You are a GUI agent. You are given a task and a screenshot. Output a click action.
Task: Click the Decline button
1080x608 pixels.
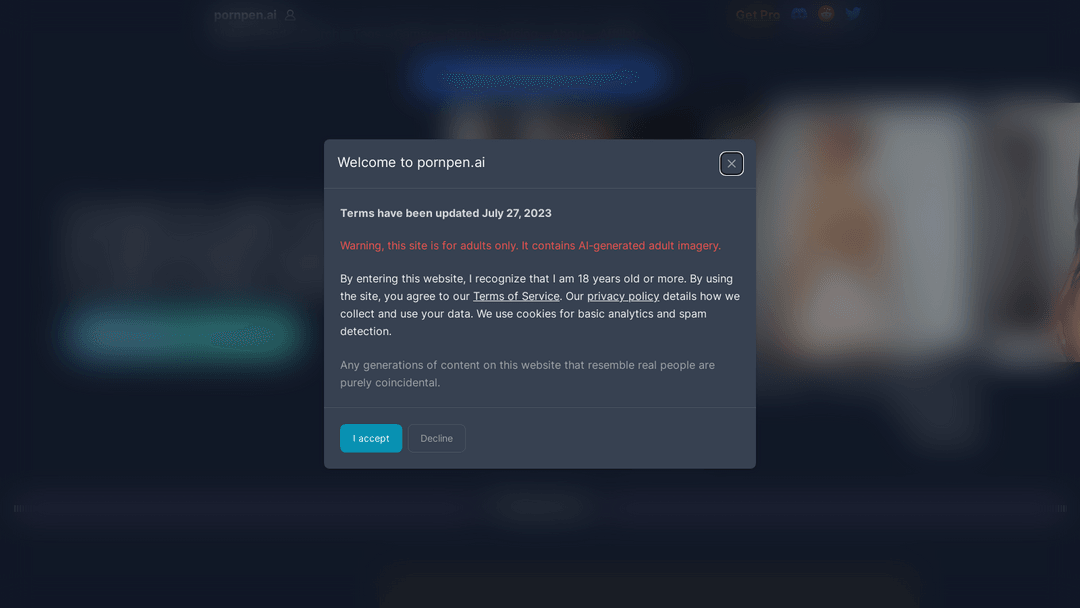[436, 438]
